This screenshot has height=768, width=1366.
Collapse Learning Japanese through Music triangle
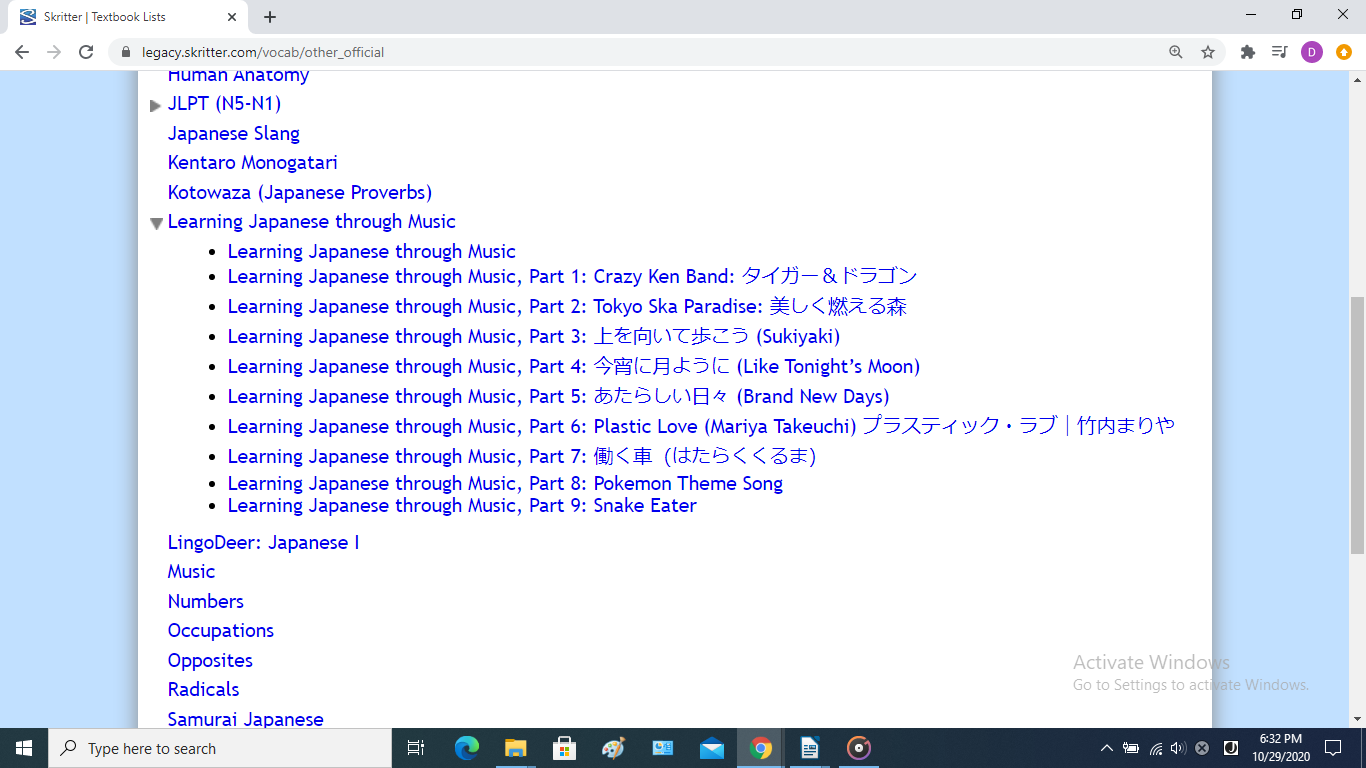coord(156,223)
